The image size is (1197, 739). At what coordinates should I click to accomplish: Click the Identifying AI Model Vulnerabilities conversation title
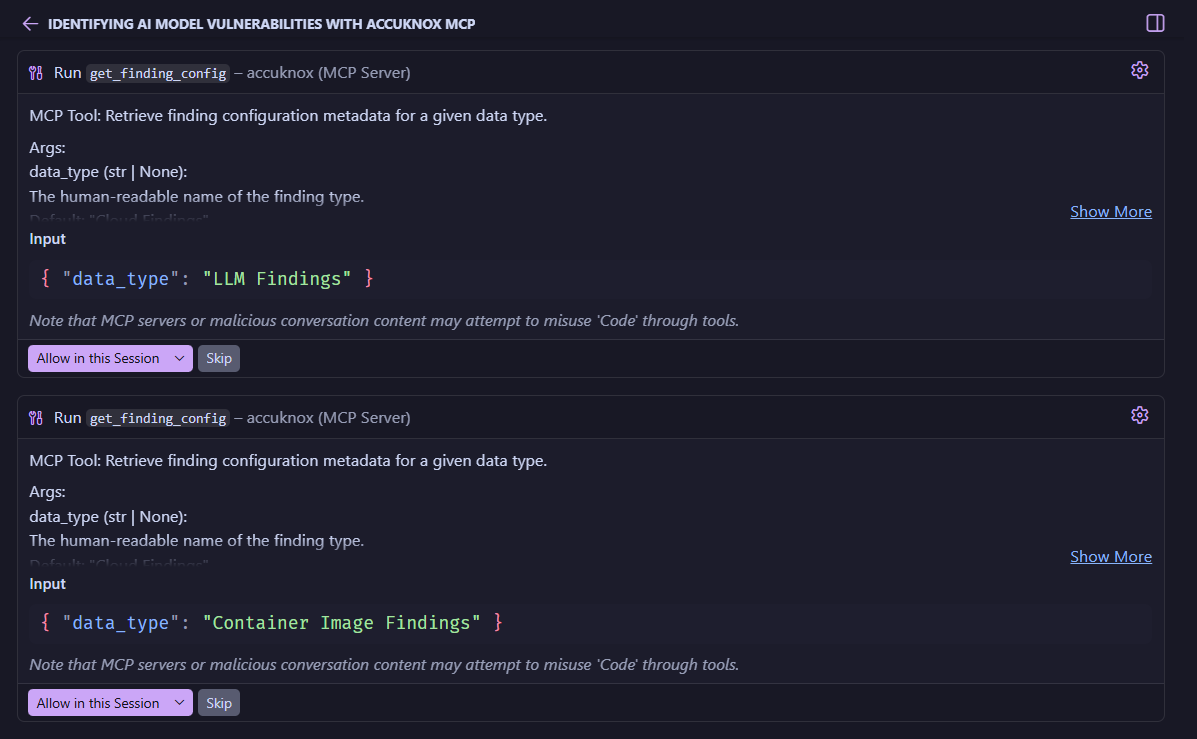pyautogui.click(x=261, y=24)
